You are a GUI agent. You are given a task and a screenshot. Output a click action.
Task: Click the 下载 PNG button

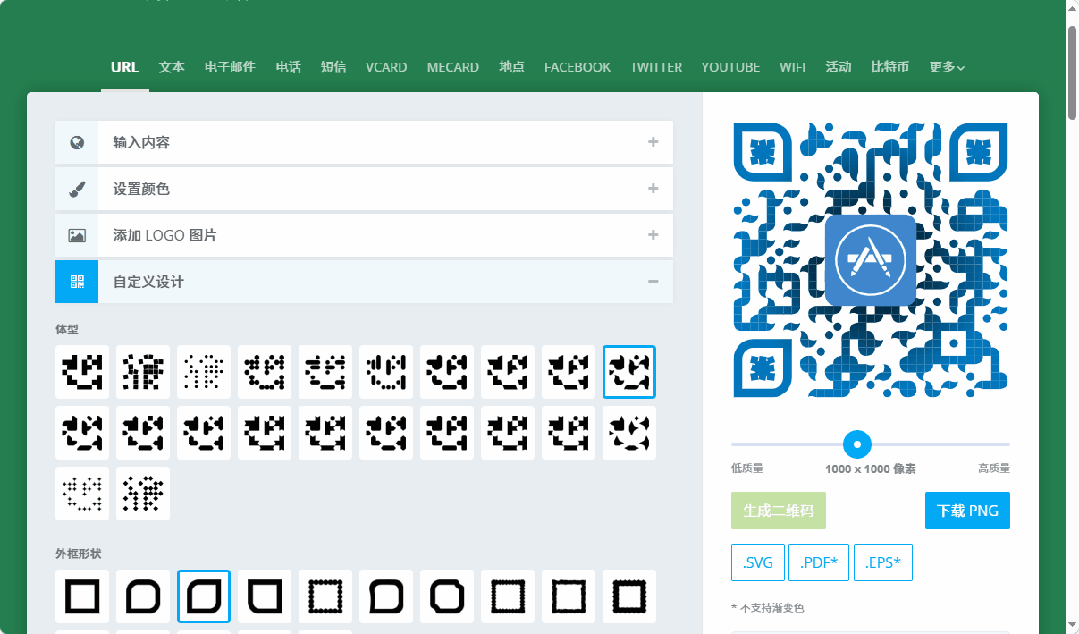coord(968,511)
